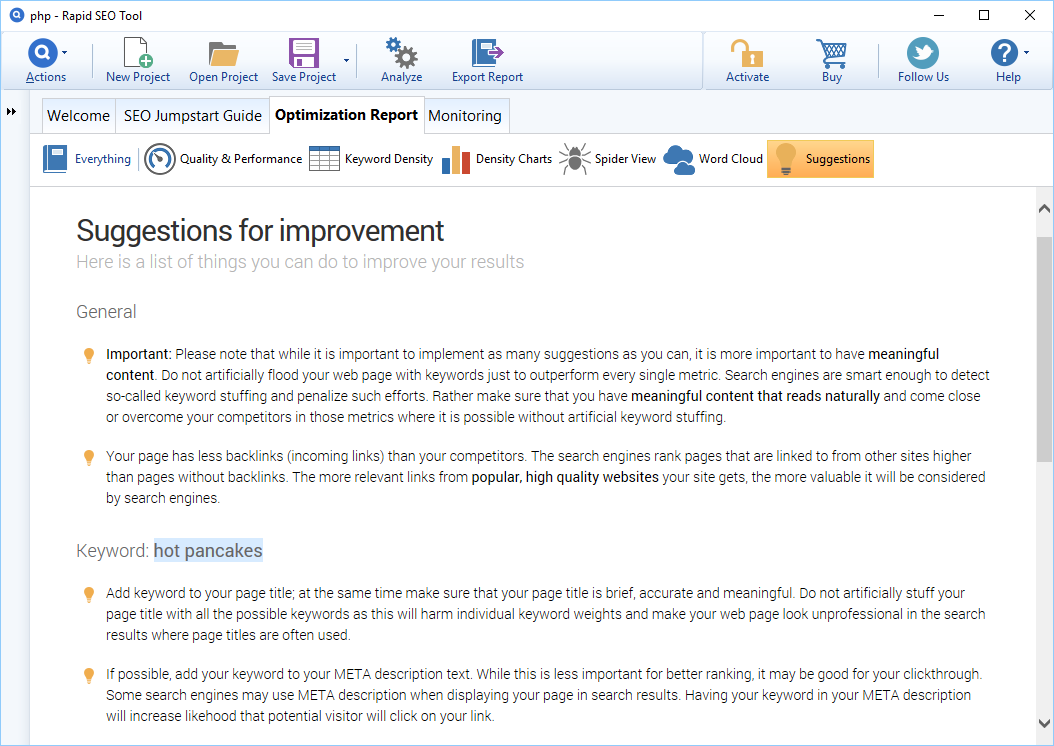
Task: Click the New Project icon
Action: pos(137,53)
